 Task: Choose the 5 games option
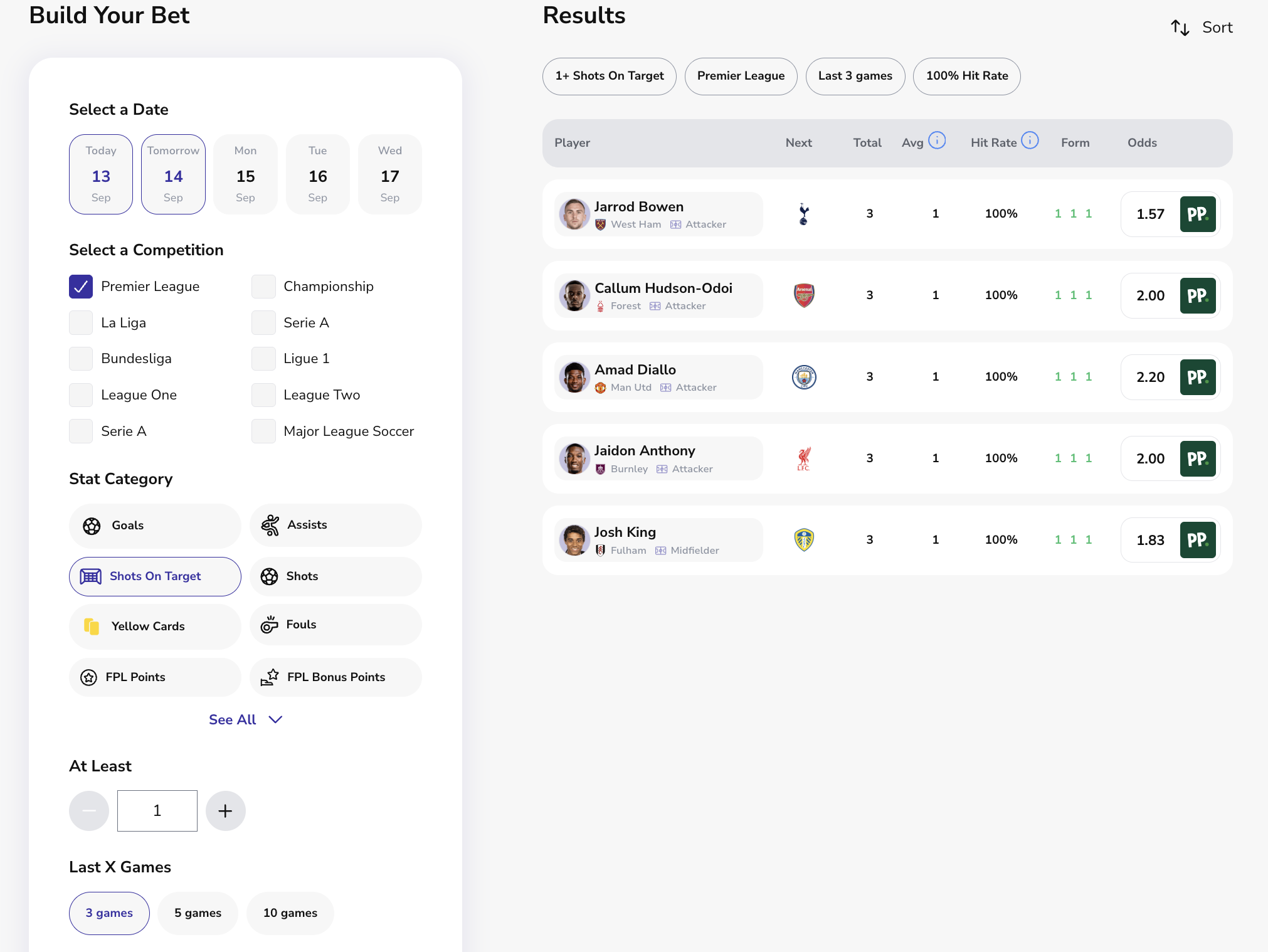[x=198, y=913]
